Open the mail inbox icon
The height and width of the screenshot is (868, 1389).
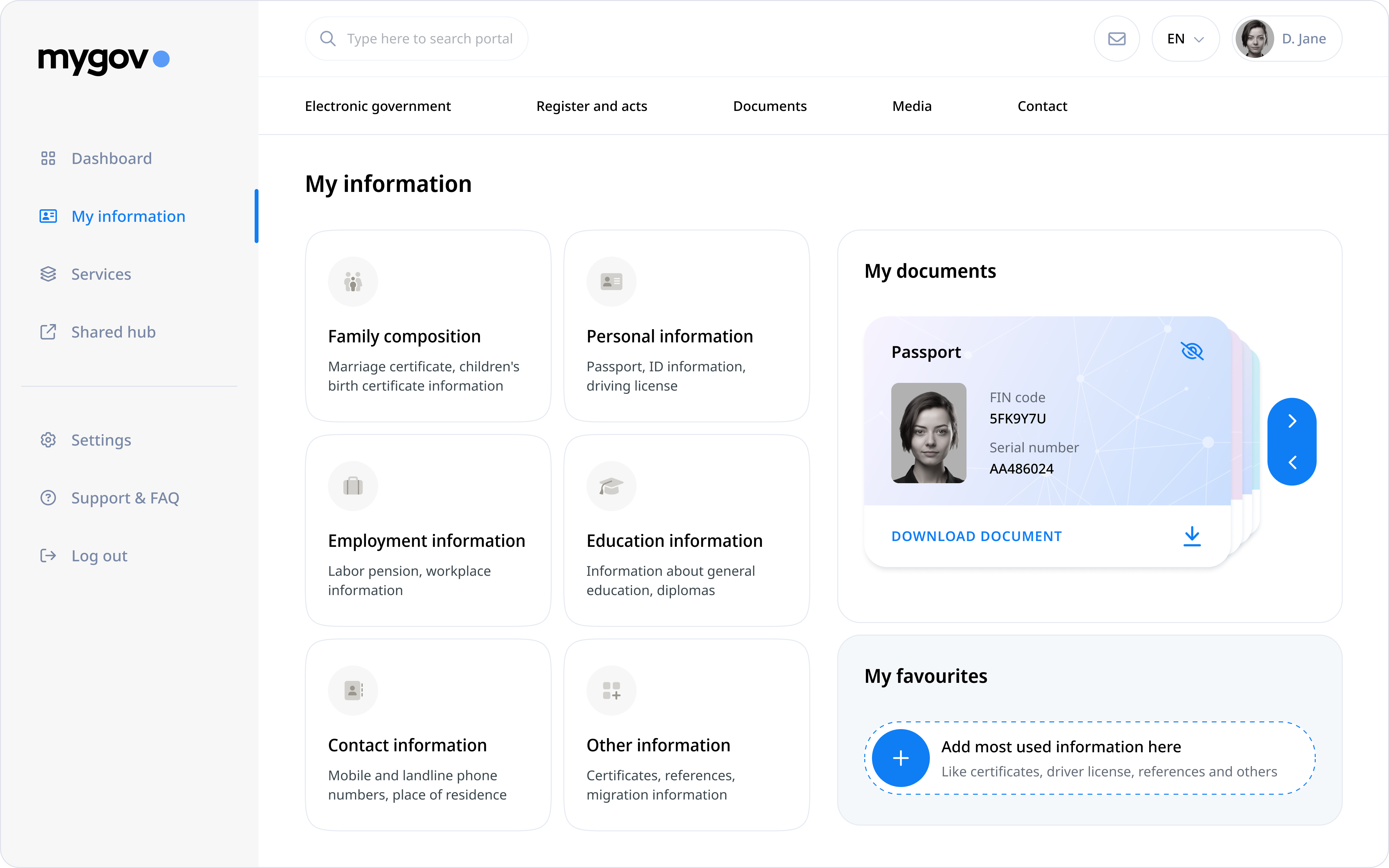pyautogui.click(x=1116, y=39)
